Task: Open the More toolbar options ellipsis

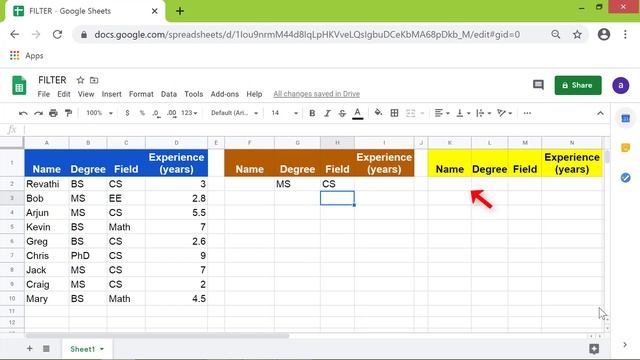Action: pyautogui.click(x=527, y=113)
